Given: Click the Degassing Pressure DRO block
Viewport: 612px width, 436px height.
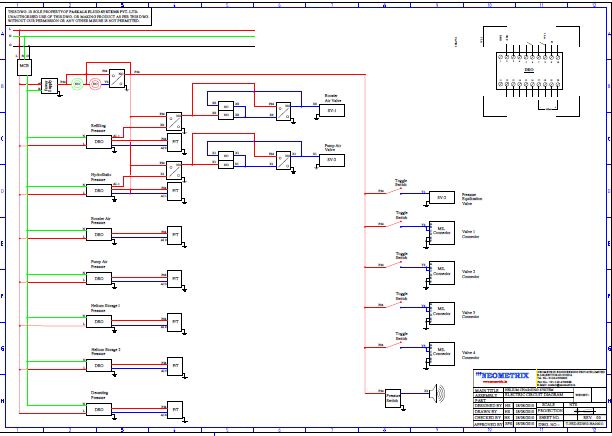Looking at the screenshot, I should tap(98, 409).
